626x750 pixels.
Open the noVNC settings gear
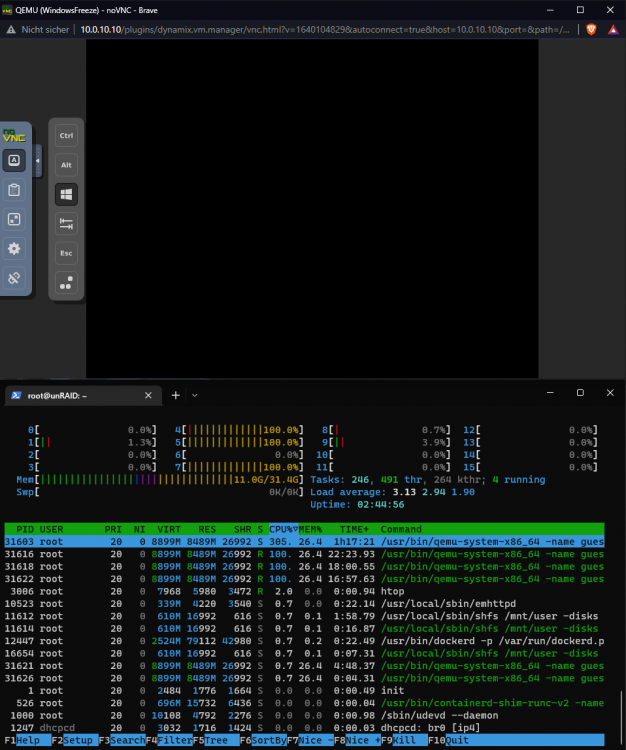[x=14, y=249]
